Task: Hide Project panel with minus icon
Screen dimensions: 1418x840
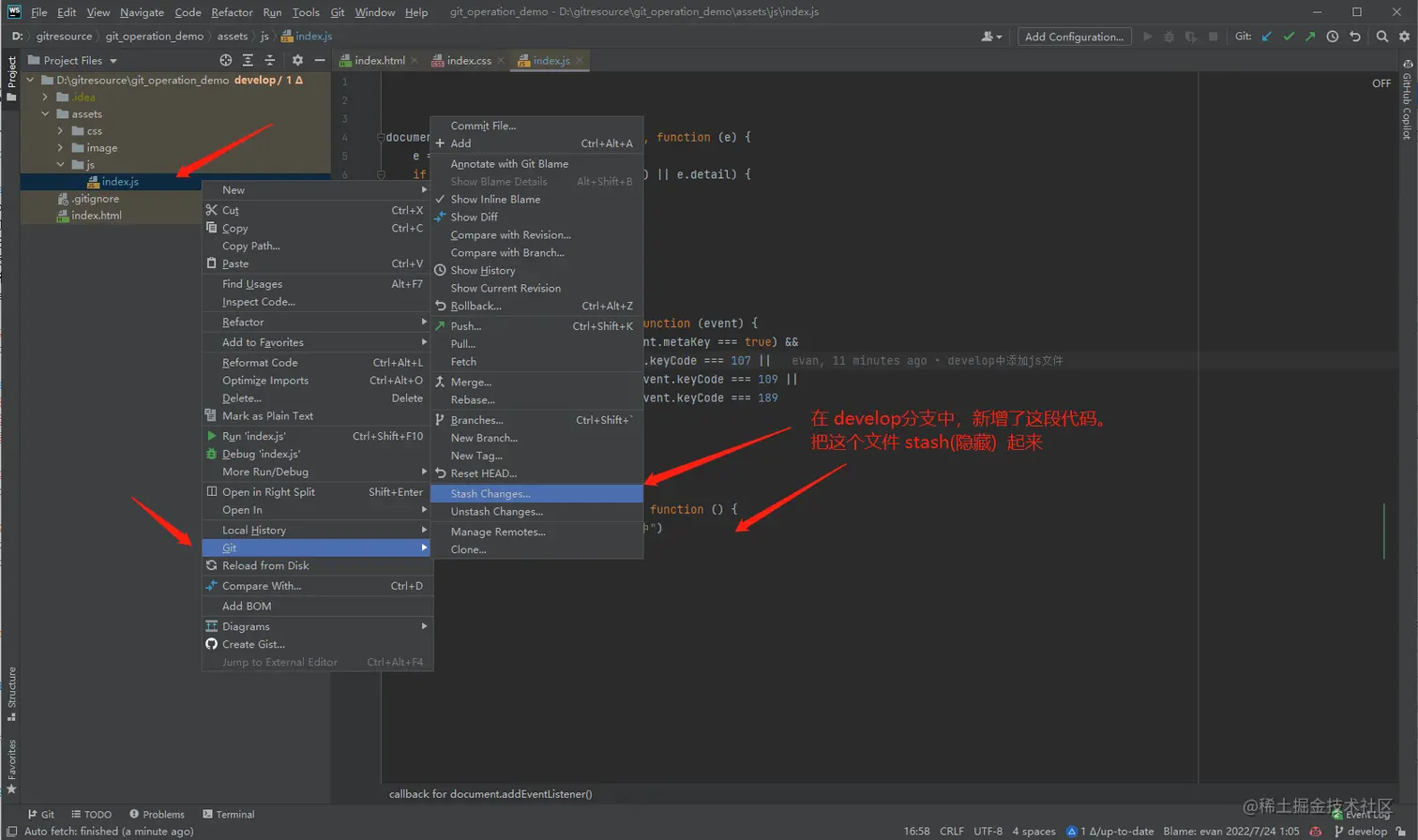Action: click(x=319, y=60)
